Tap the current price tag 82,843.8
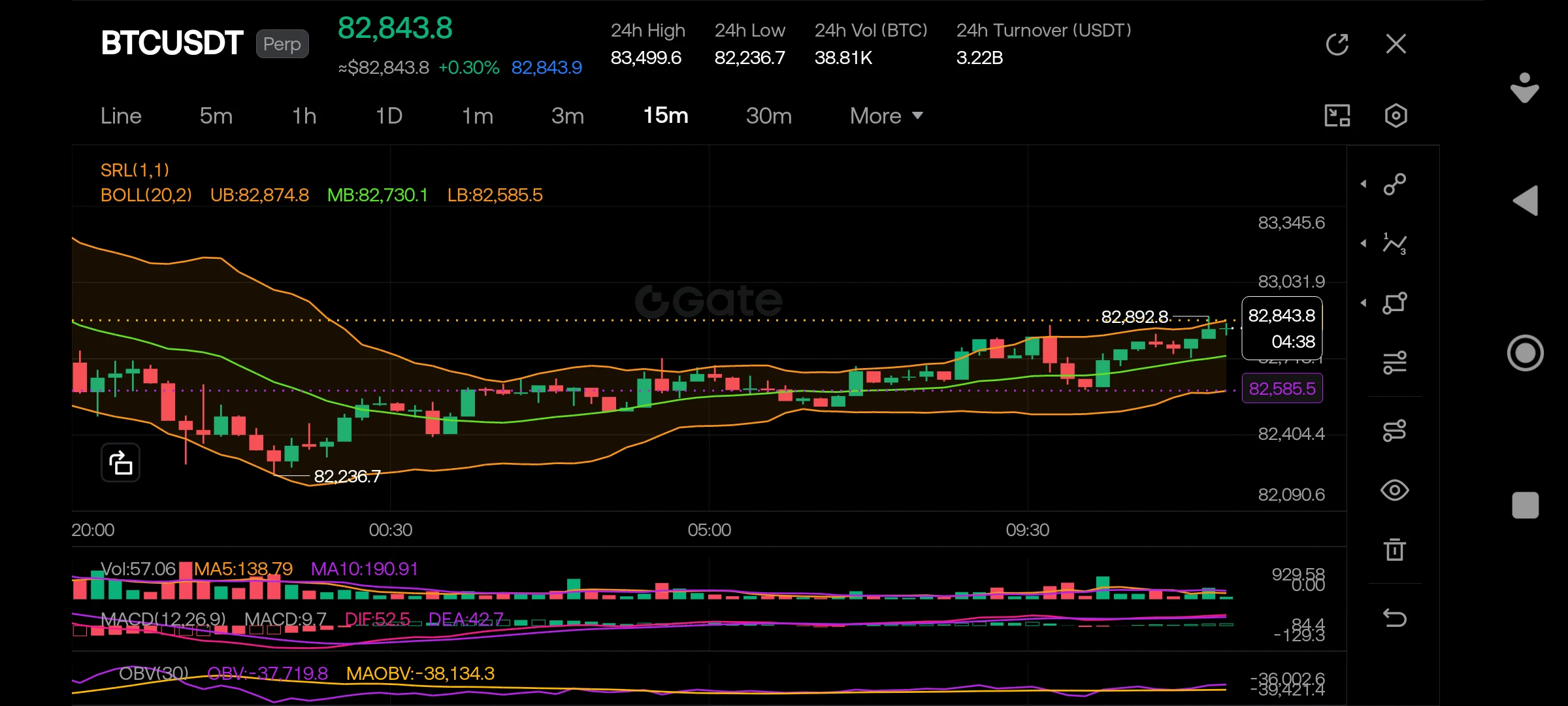 1282,328
